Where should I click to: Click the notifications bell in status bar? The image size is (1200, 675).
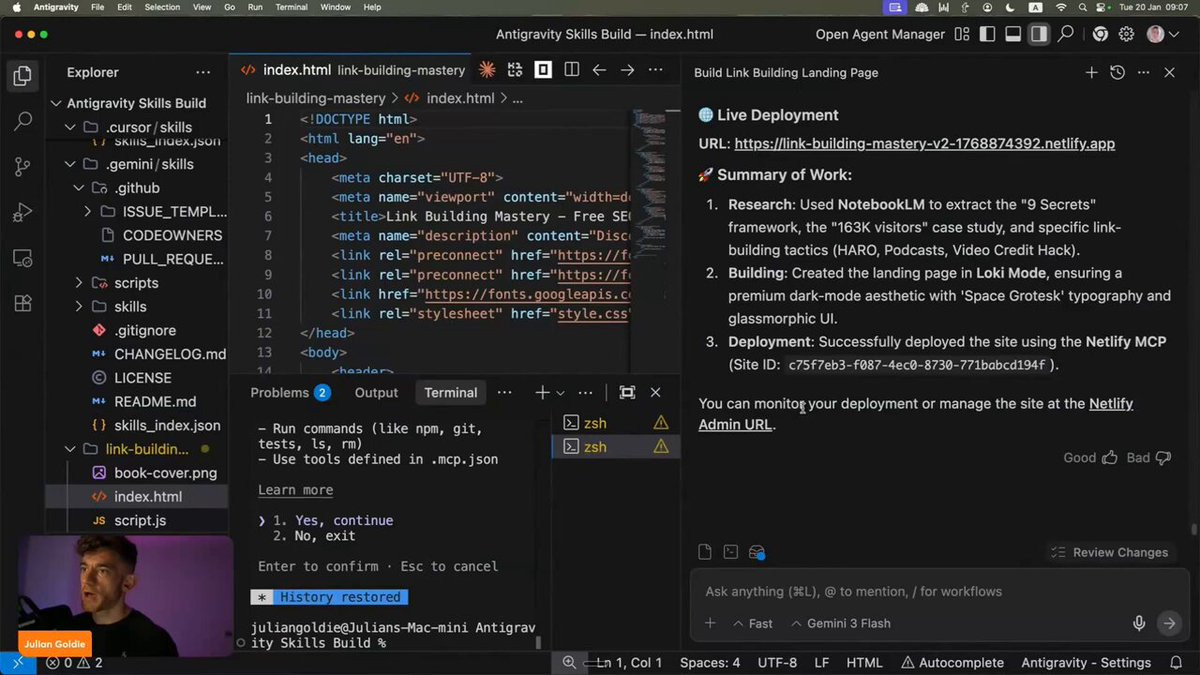(1176, 663)
